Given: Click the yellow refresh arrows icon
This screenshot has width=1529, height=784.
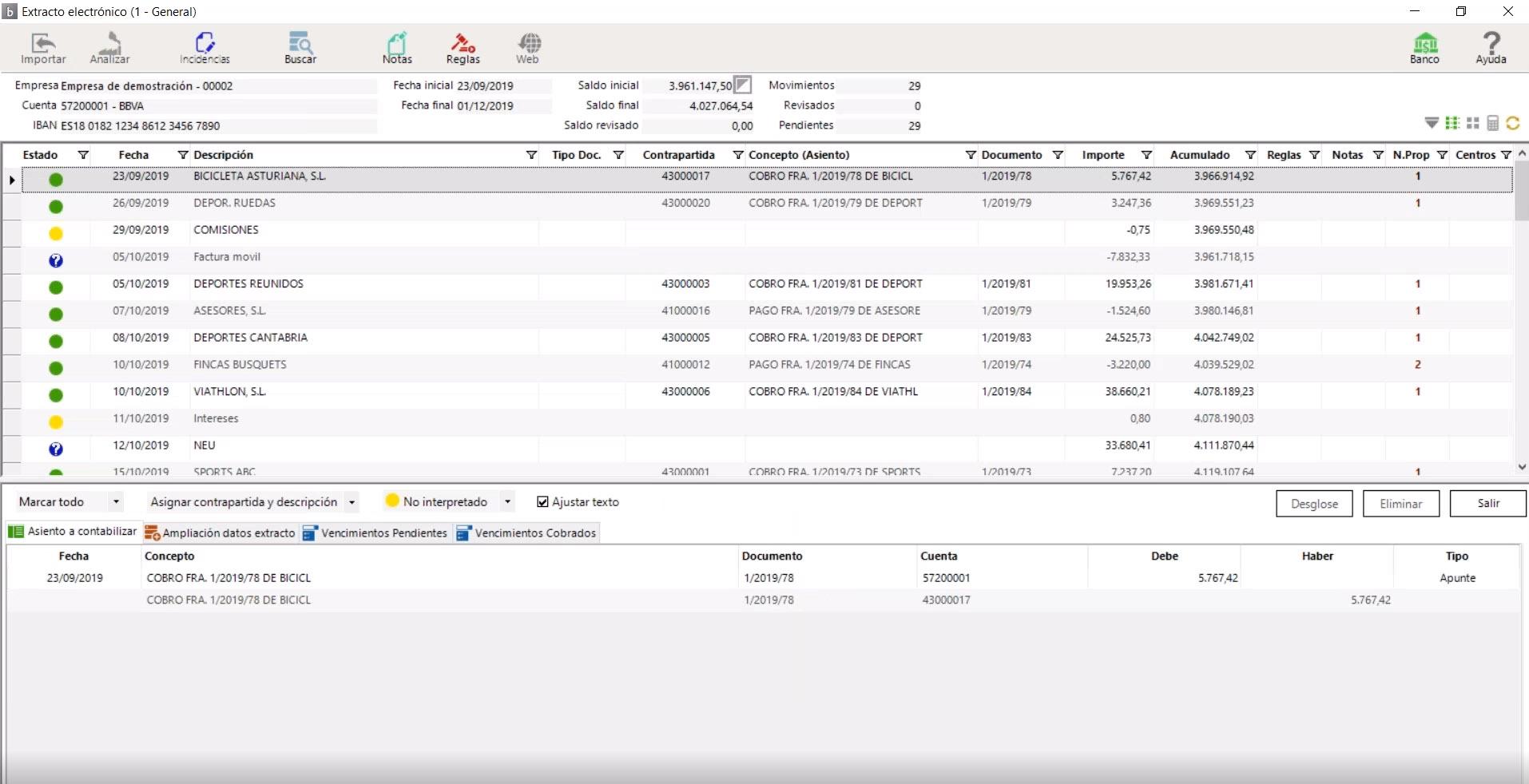Looking at the screenshot, I should click(x=1512, y=123).
